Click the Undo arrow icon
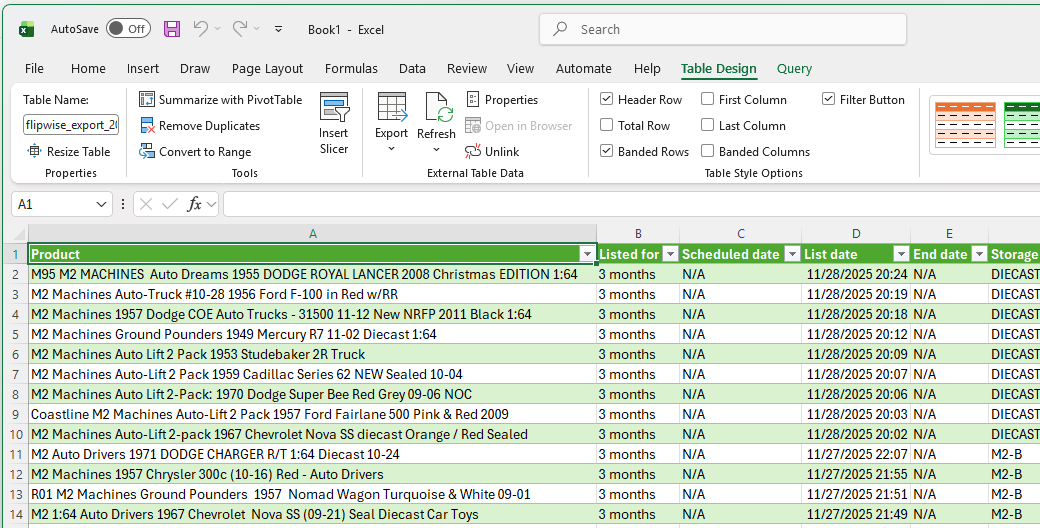1040x528 pixels. coord(201,29)
